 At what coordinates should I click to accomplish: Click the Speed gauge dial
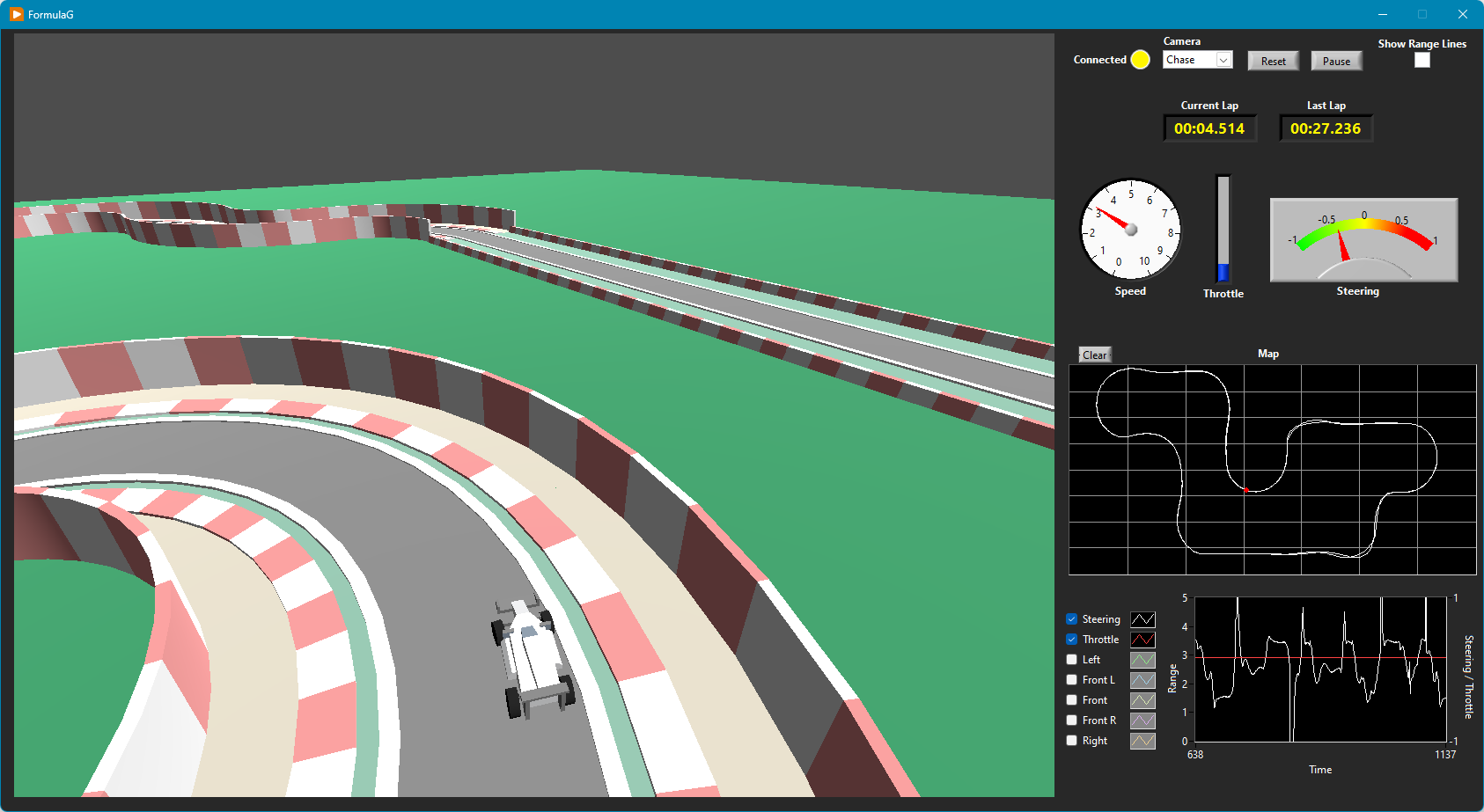(1130, 231)
